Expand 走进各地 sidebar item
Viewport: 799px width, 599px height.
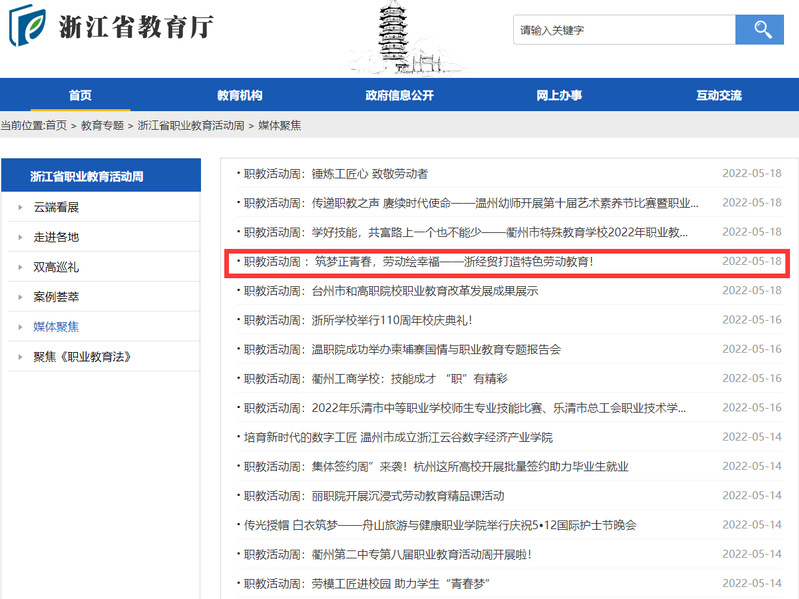coord(56,237)
